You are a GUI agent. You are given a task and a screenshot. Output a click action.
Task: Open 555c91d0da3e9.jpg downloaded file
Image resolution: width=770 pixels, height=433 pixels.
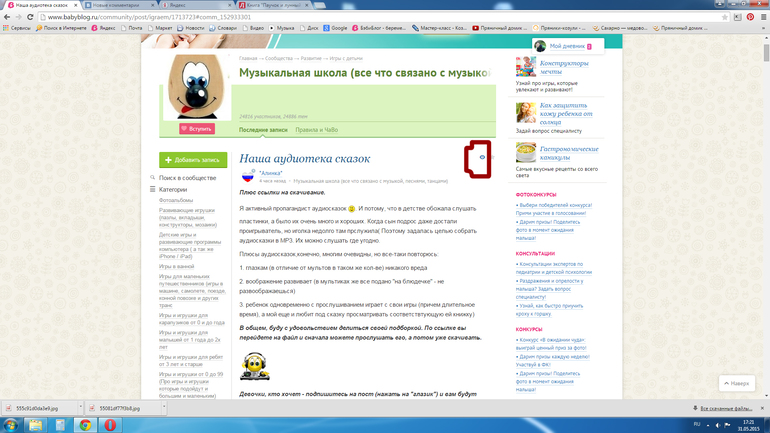(37, 408)
